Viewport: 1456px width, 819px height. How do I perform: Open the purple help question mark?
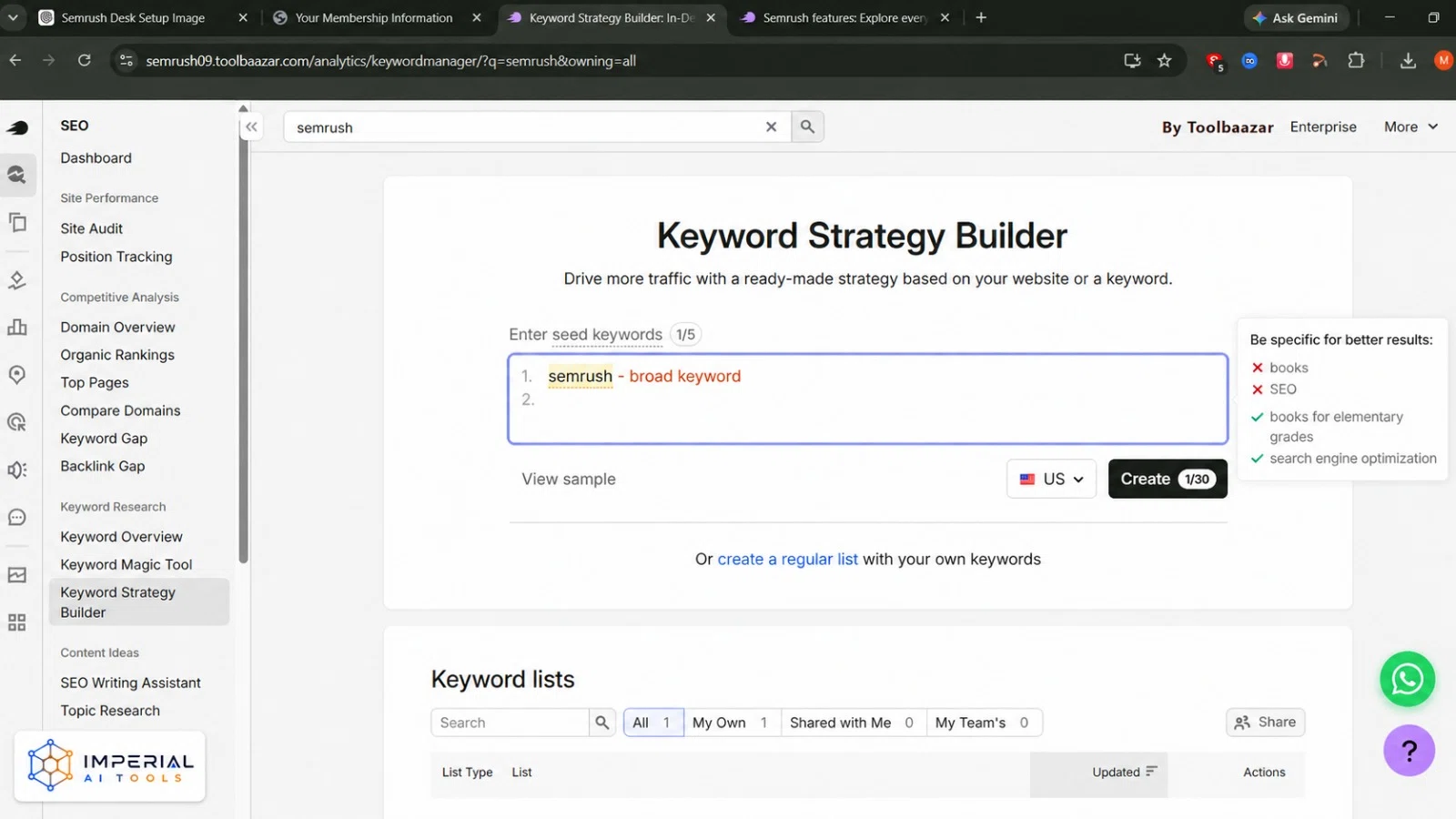[x=1409, y=751]
